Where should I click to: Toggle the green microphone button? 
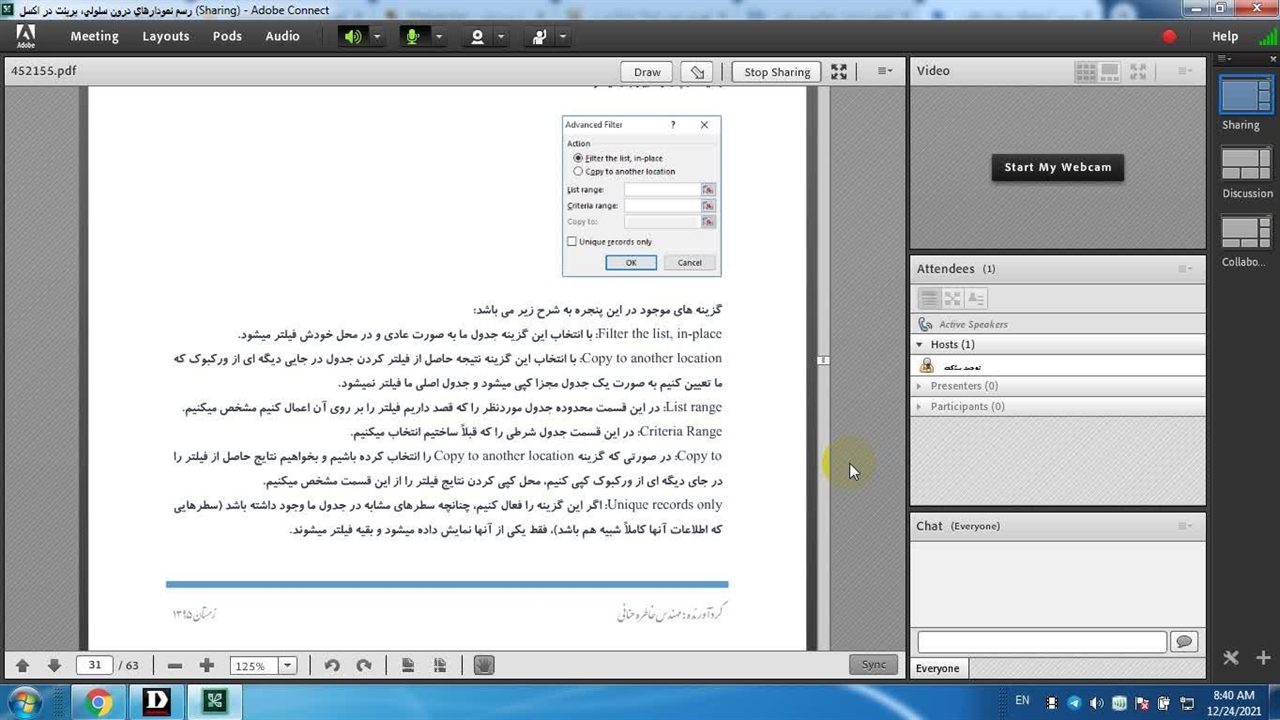(412, 37)
